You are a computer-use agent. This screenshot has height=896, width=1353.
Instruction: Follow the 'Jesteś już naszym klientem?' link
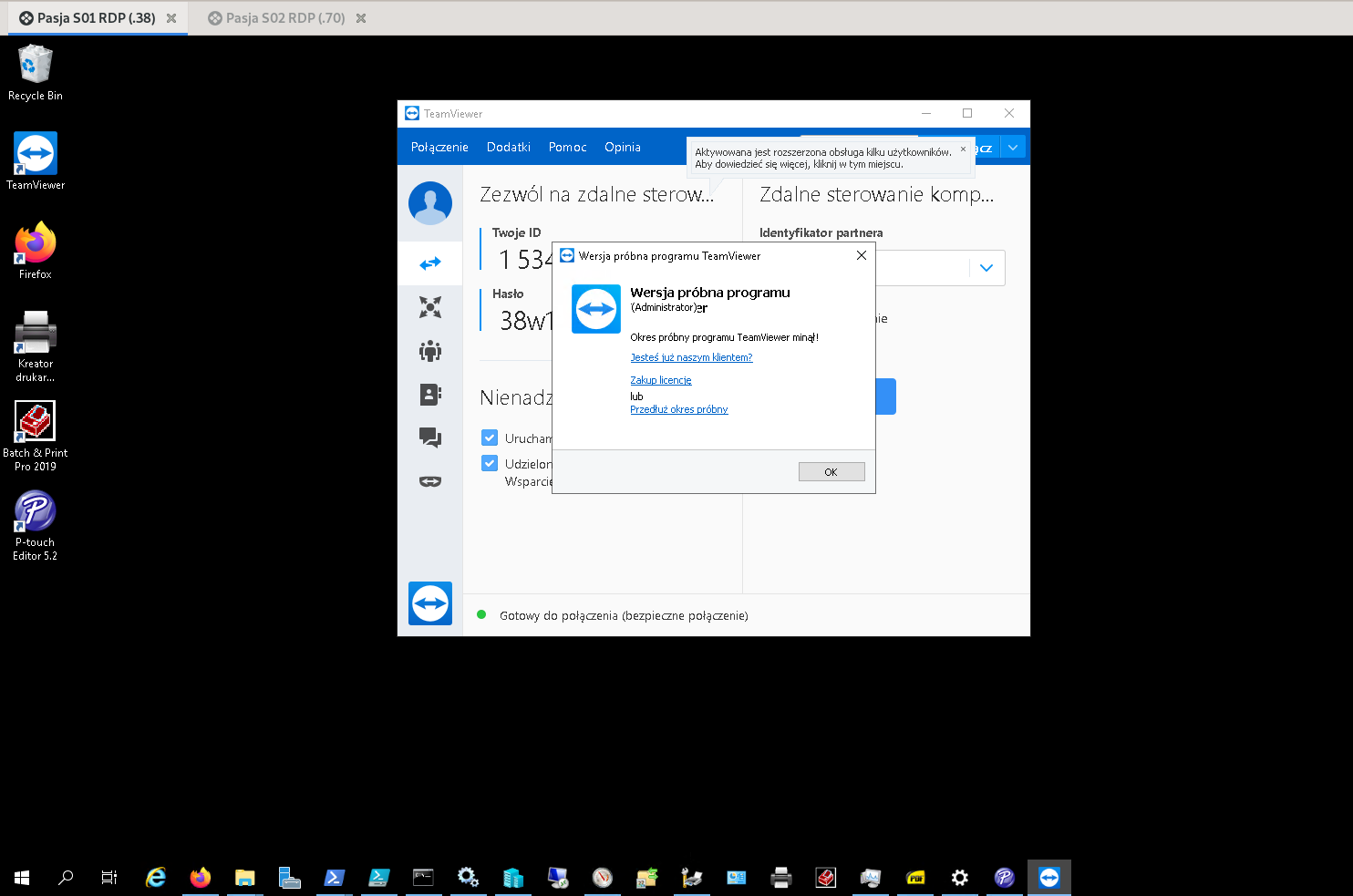[691, 357]
